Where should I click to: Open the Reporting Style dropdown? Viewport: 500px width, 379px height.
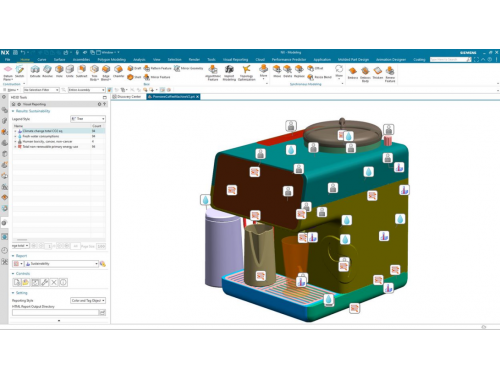click(x=88, y=300)
